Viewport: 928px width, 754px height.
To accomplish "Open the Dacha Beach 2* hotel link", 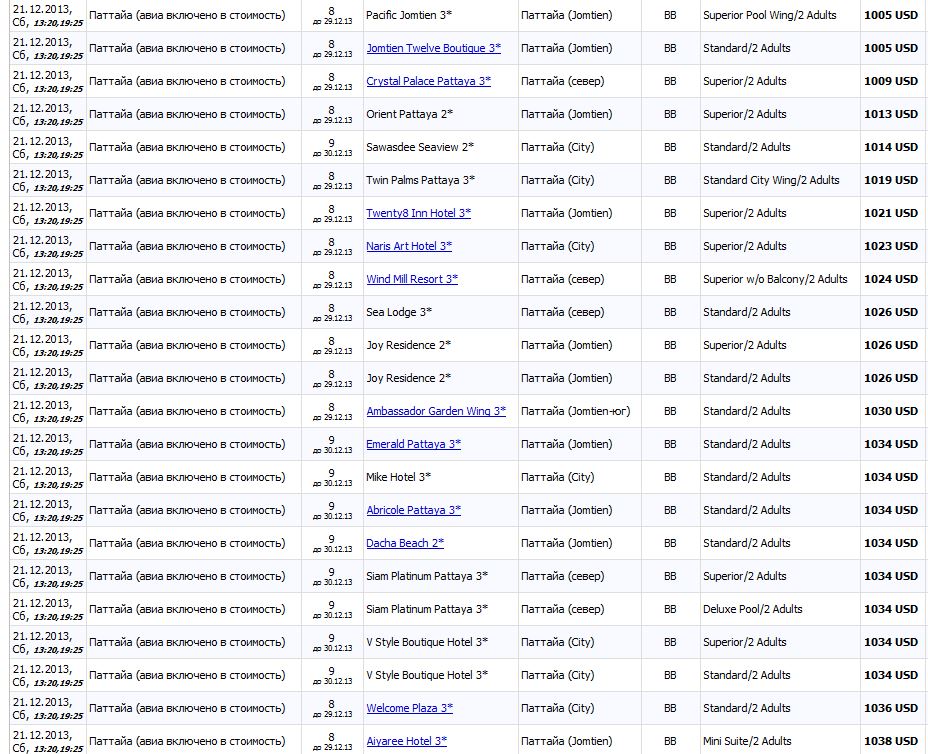I will pyautogui.click(x=405, y=543).
